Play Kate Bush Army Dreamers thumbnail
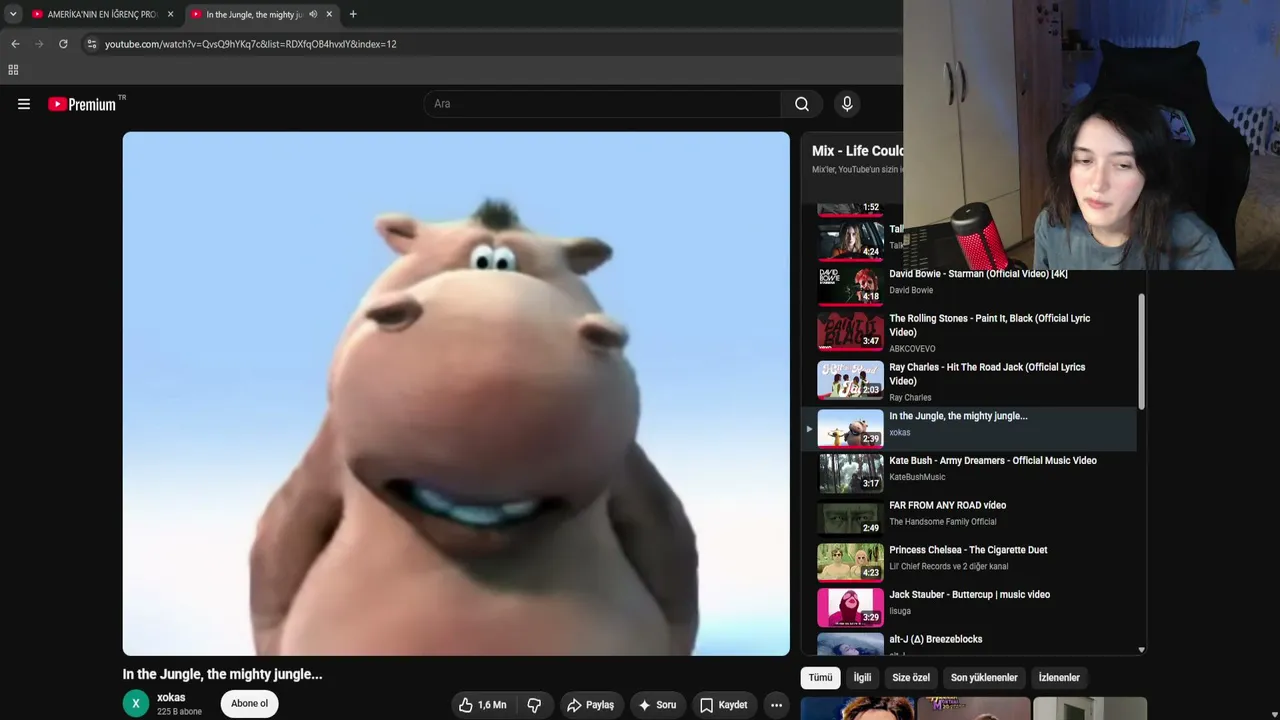This screenshot has width=1280, height=720. [x=851, y=473]
